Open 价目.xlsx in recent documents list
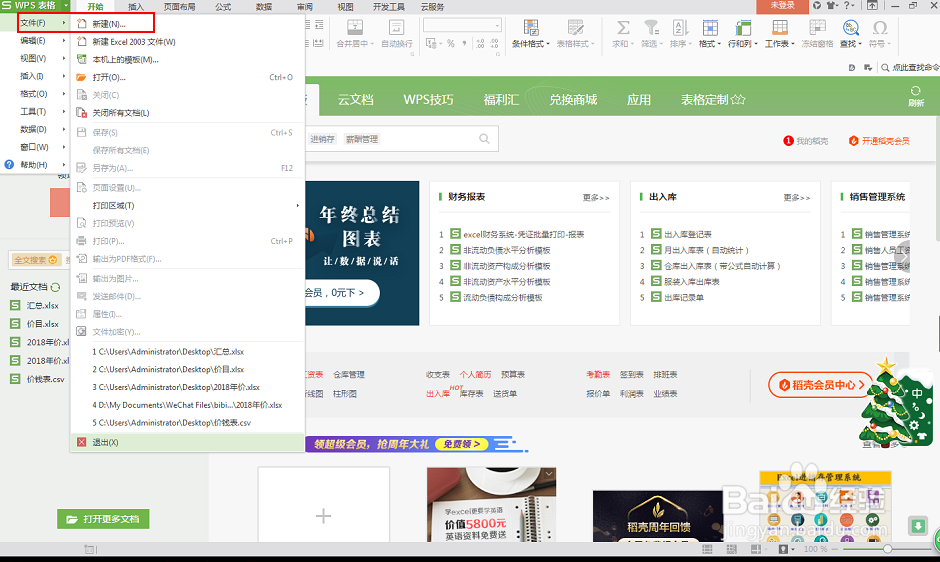Screen dimensions: 940x562 (43, 324)
